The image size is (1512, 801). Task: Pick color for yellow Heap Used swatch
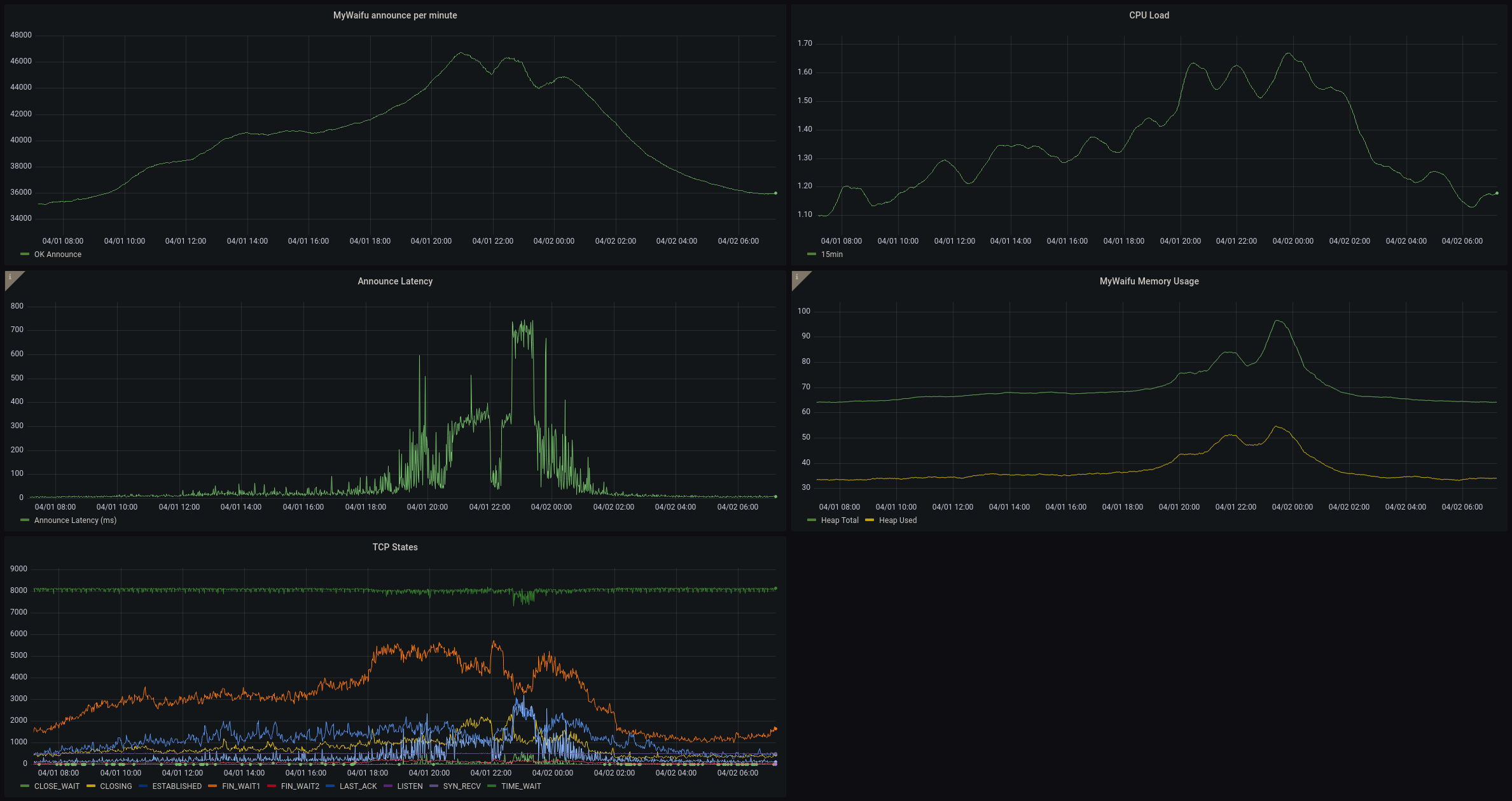click(x=870, y=520)
